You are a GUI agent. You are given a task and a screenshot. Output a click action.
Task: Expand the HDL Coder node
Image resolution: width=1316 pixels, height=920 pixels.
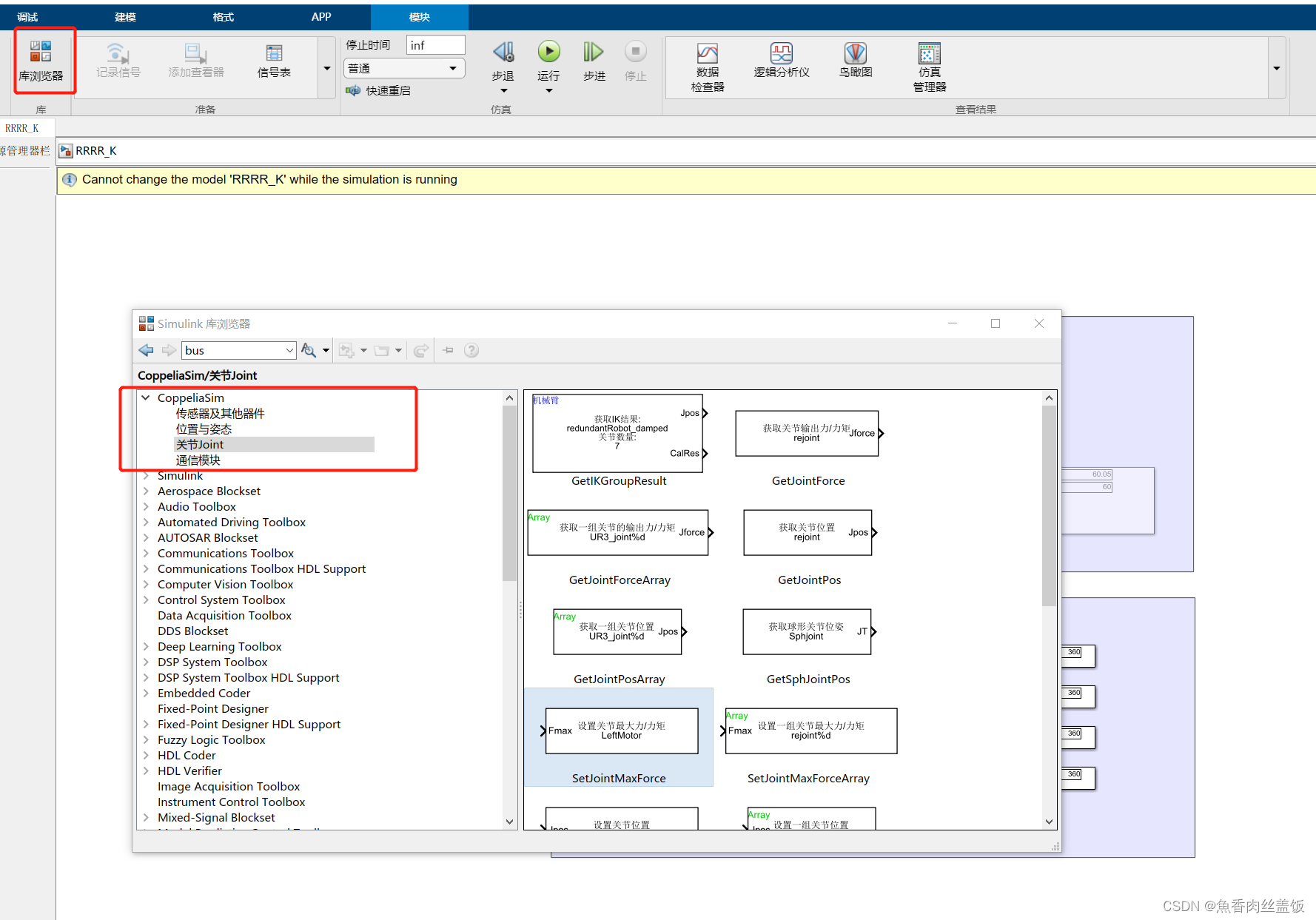coord(146,756)
